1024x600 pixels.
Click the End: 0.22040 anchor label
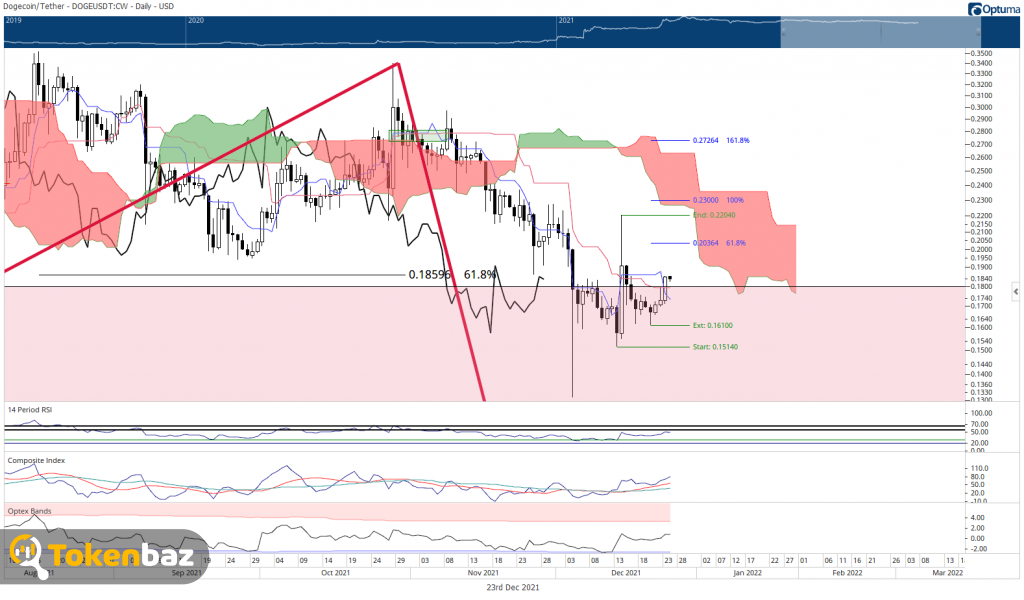click(x=714, y=215)
